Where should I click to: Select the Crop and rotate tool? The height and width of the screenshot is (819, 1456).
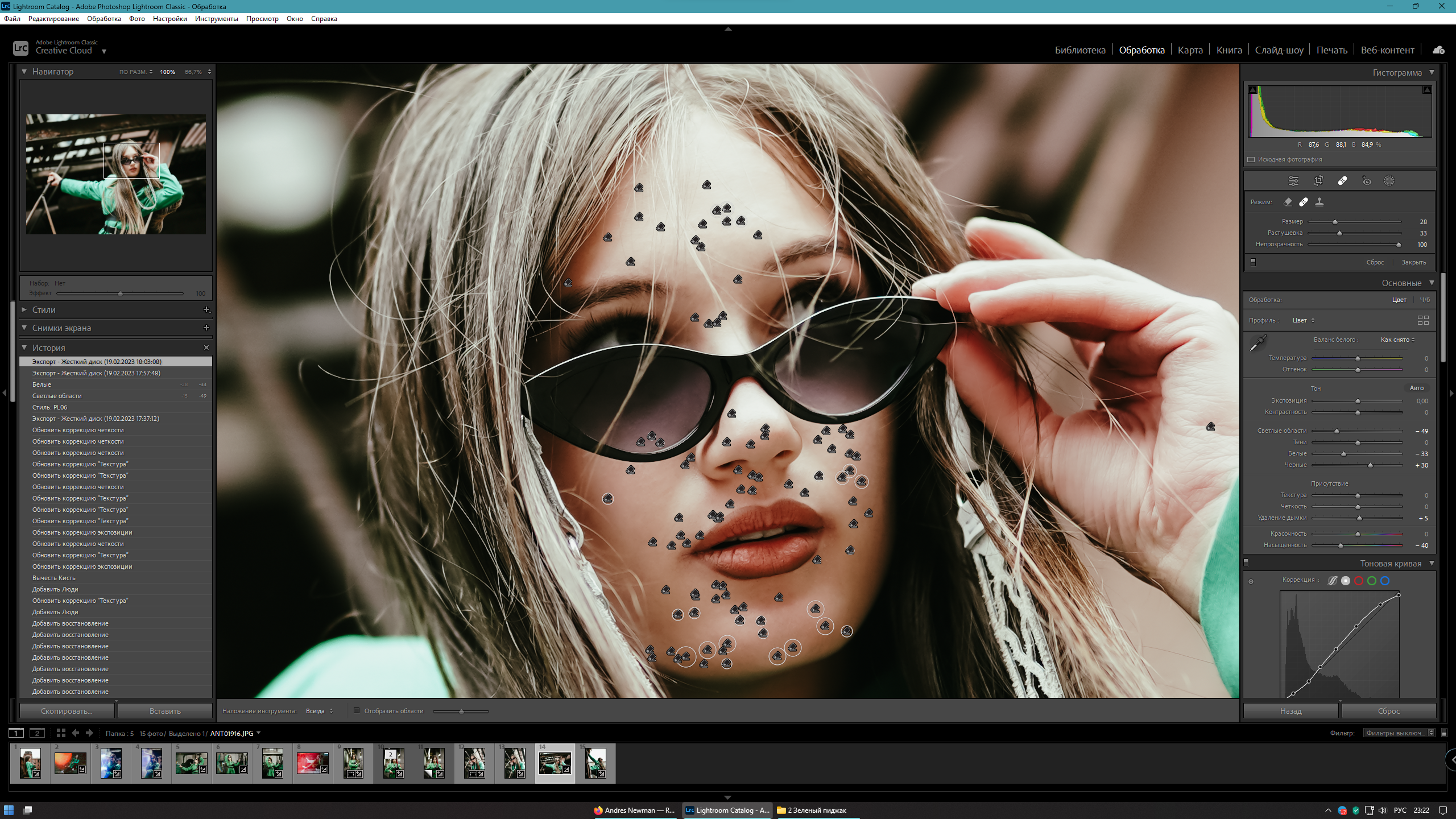(x=1318, y=181)
